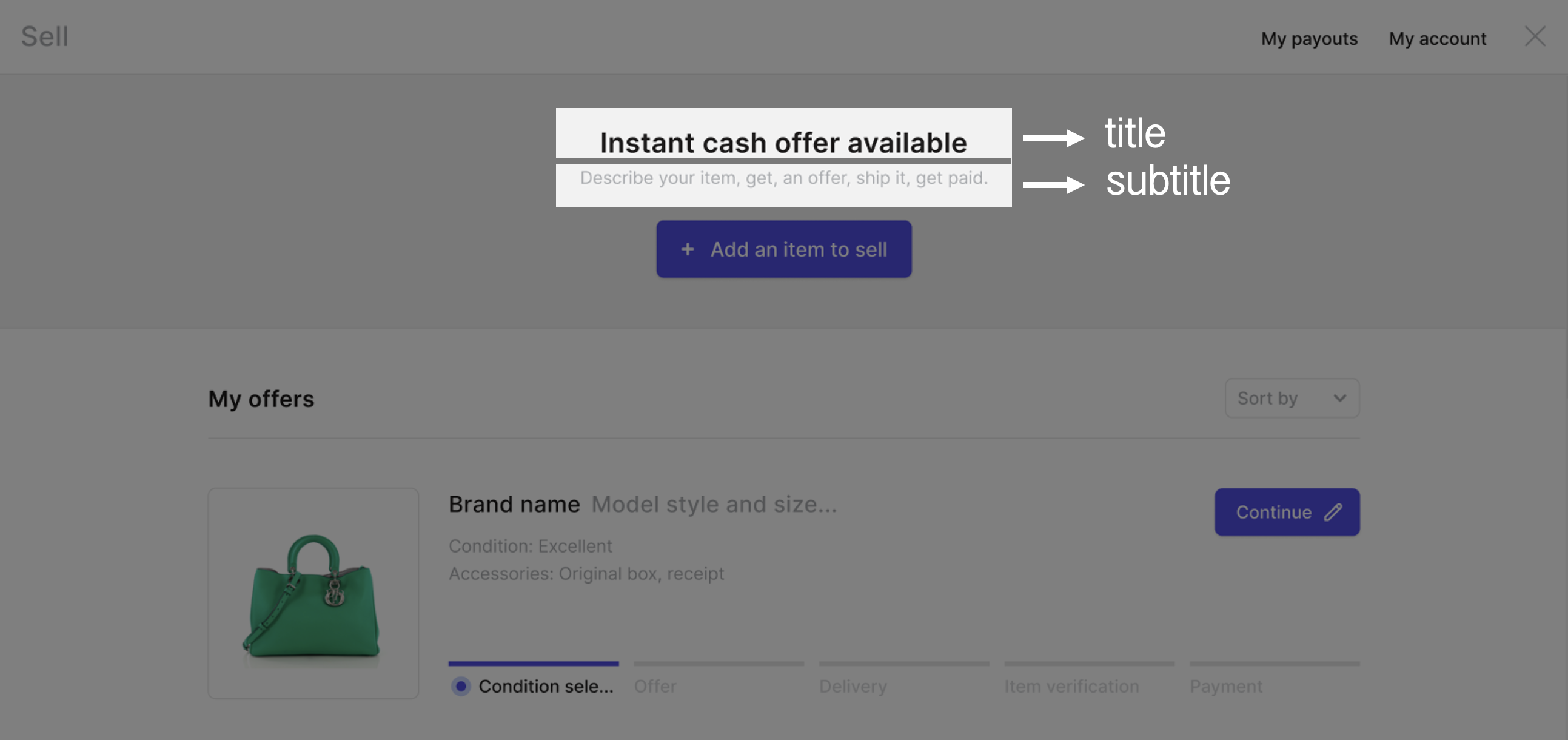Open My account in header
This screenshot has height=740, width=1568.
(x=1437, y=38)
